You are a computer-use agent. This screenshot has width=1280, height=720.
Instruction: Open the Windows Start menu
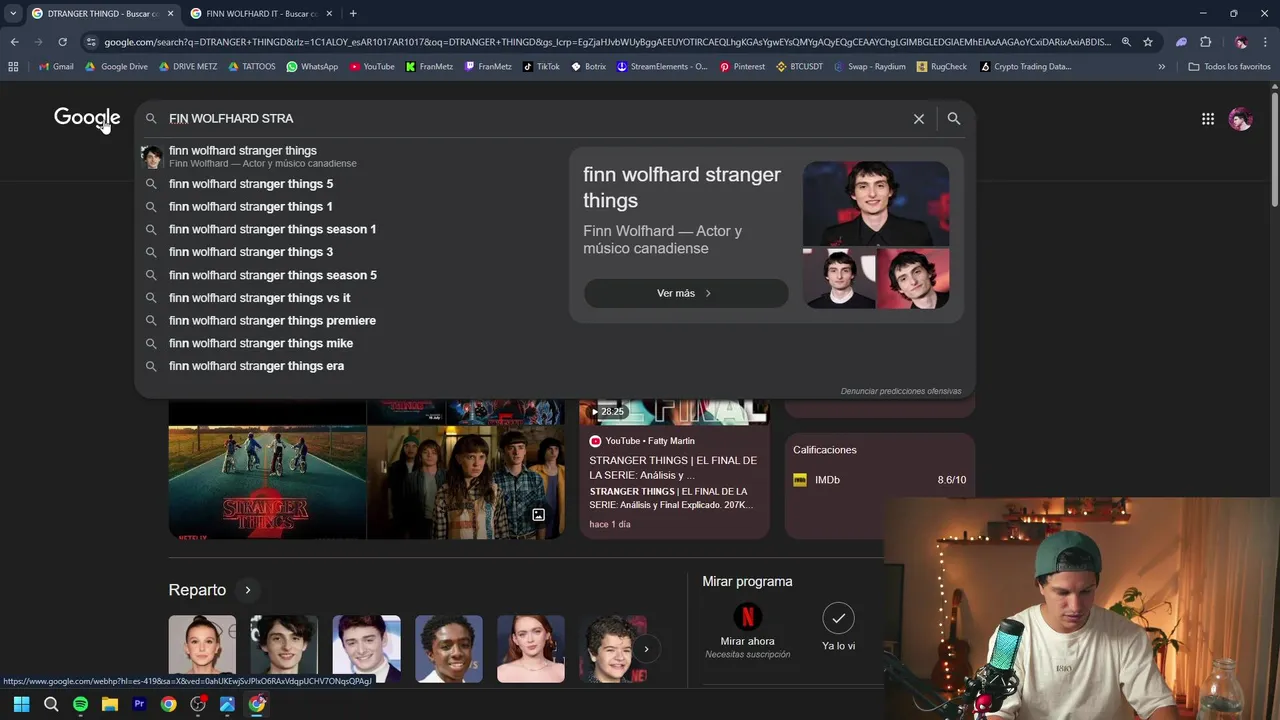pos(22,704)
